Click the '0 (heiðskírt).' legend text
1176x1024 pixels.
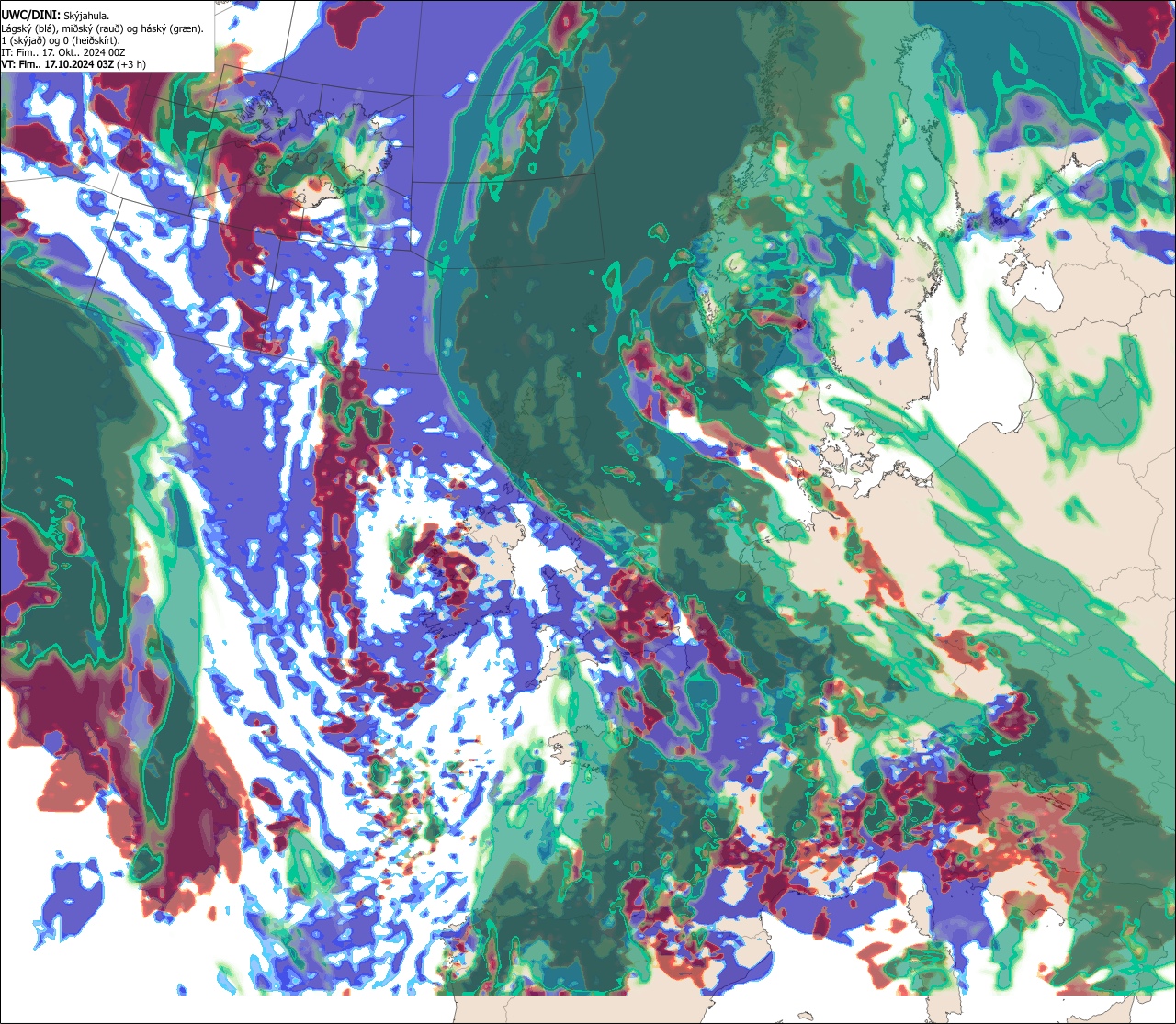(91, 41)
